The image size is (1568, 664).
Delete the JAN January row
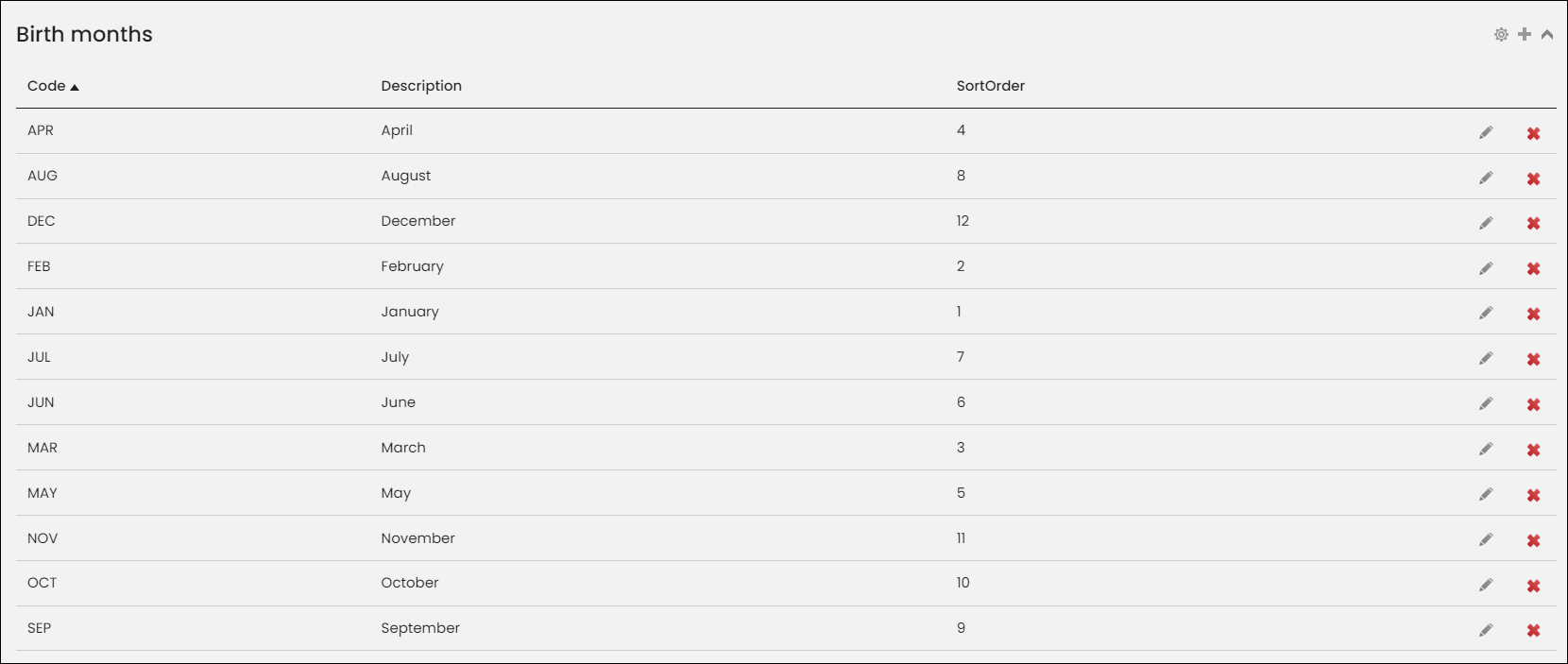click(x=1533, y=315)
